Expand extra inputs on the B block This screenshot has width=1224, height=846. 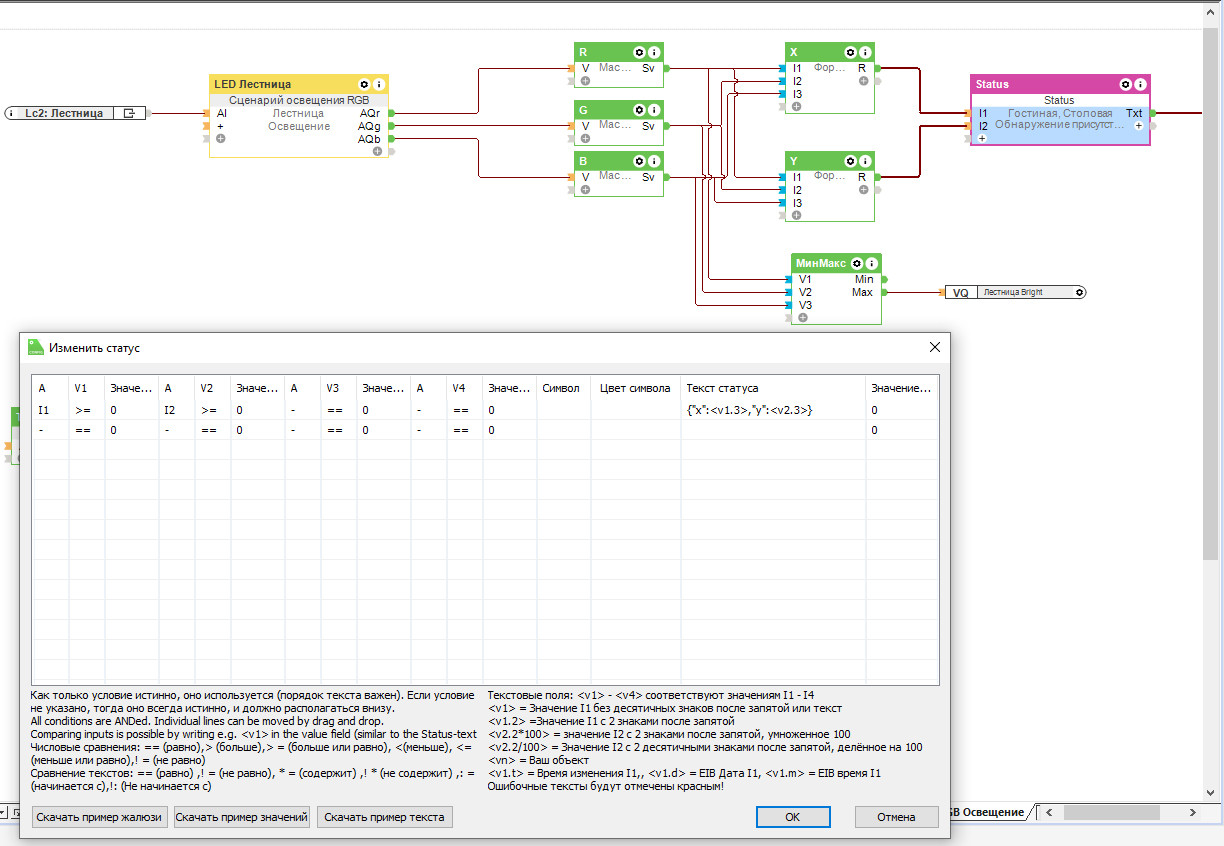(585, 190)
